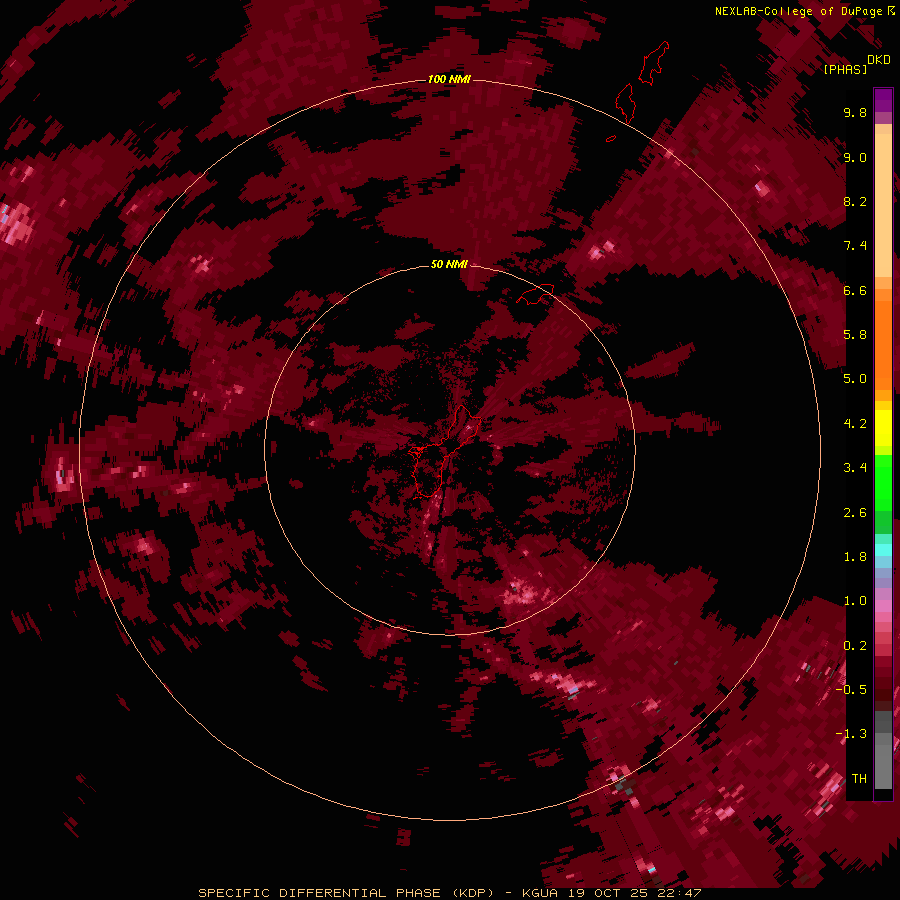Image resolution: width=900 pixels, height=900 pixels.
Task: Click the 22:47 timestamp
Action: pos(680,893)
